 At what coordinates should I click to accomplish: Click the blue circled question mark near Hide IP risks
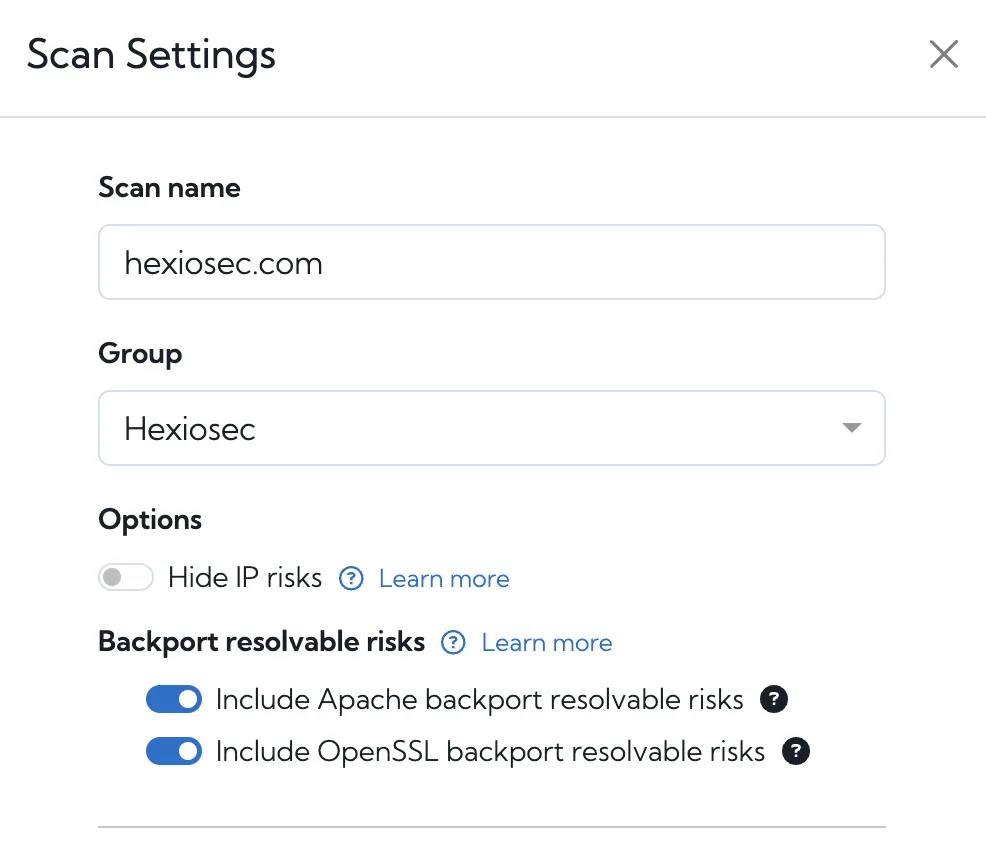[x=352, y=578]
